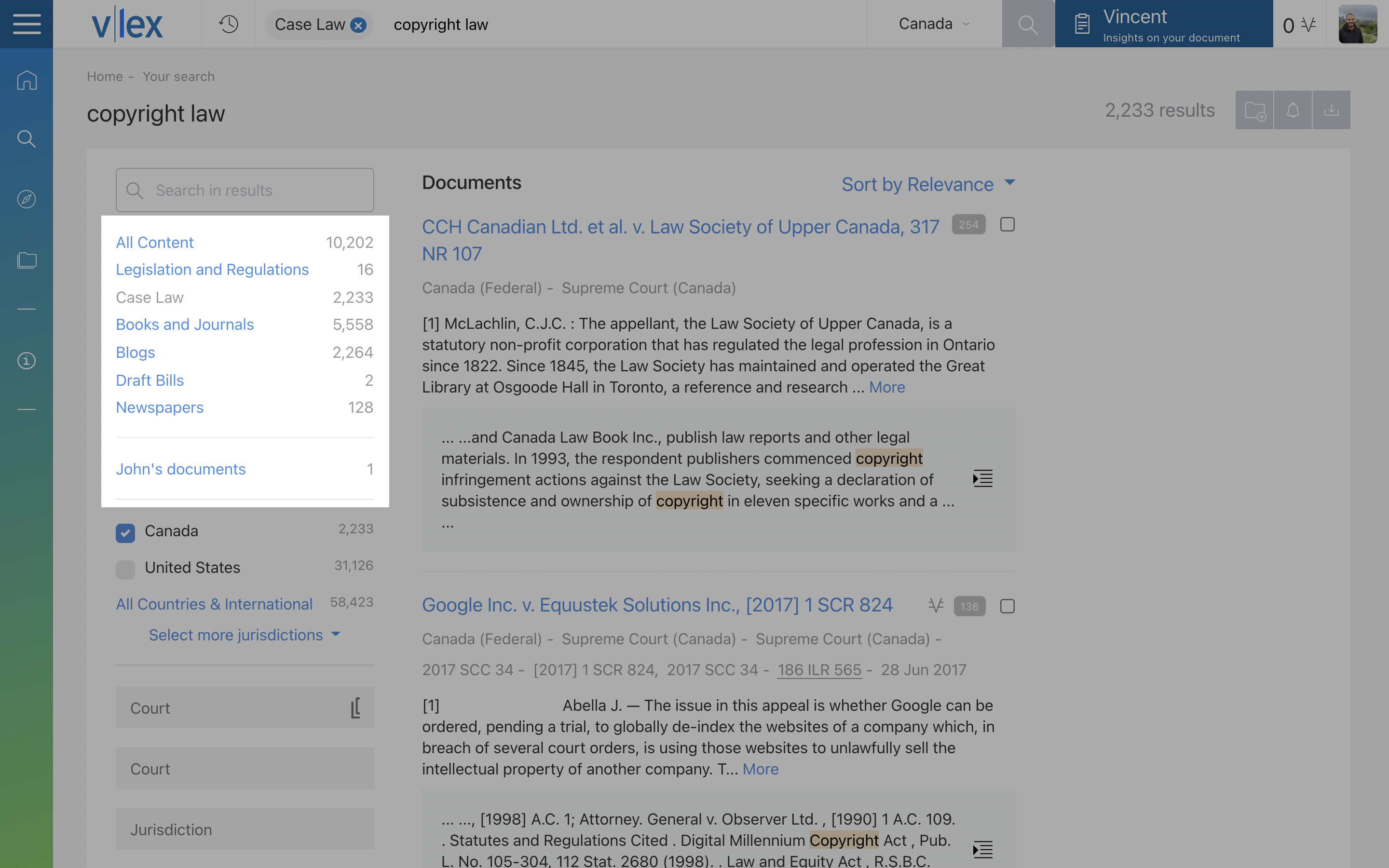Expand the Canada jurisdiction dropdown in header
Image resolution: width=1389 pixels, height=868 pixels.
[934, 24]
